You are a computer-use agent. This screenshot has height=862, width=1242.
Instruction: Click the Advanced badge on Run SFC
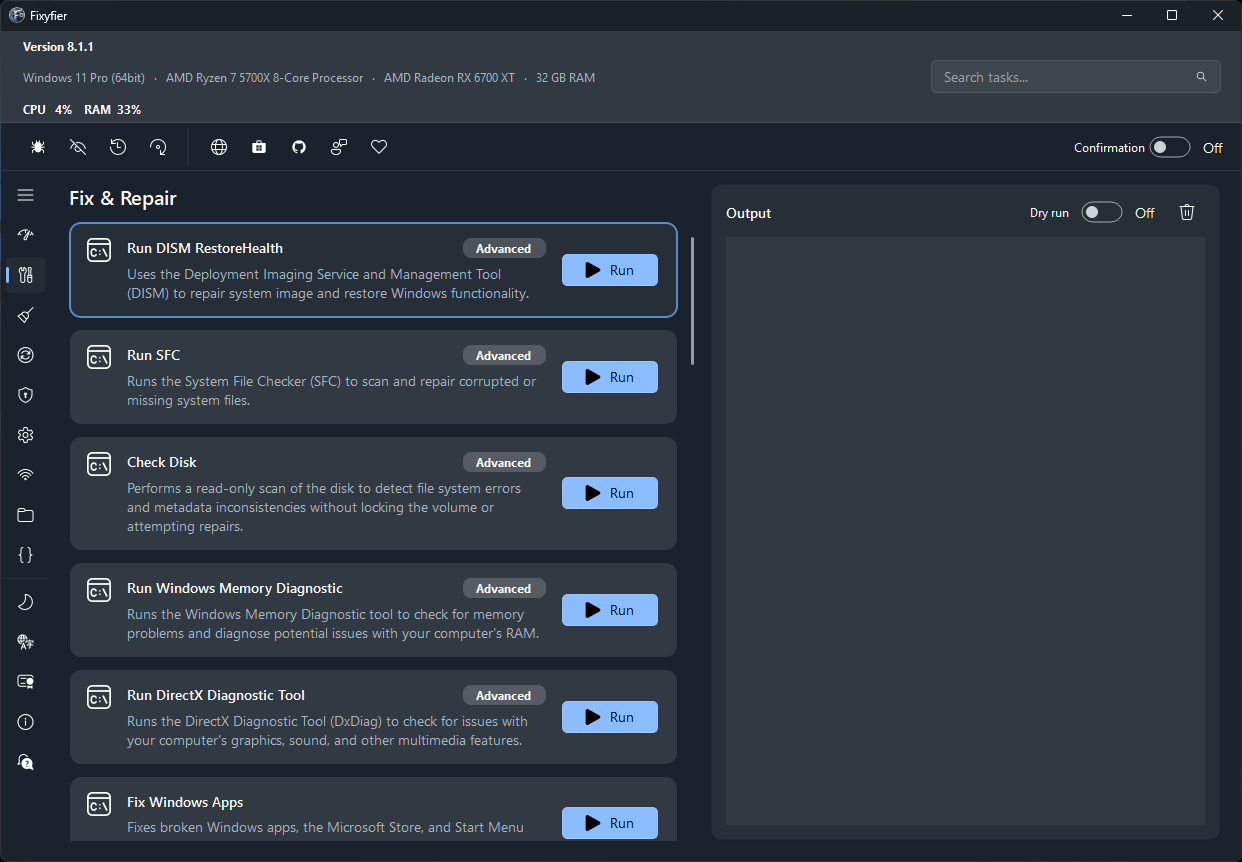[504, 355]
